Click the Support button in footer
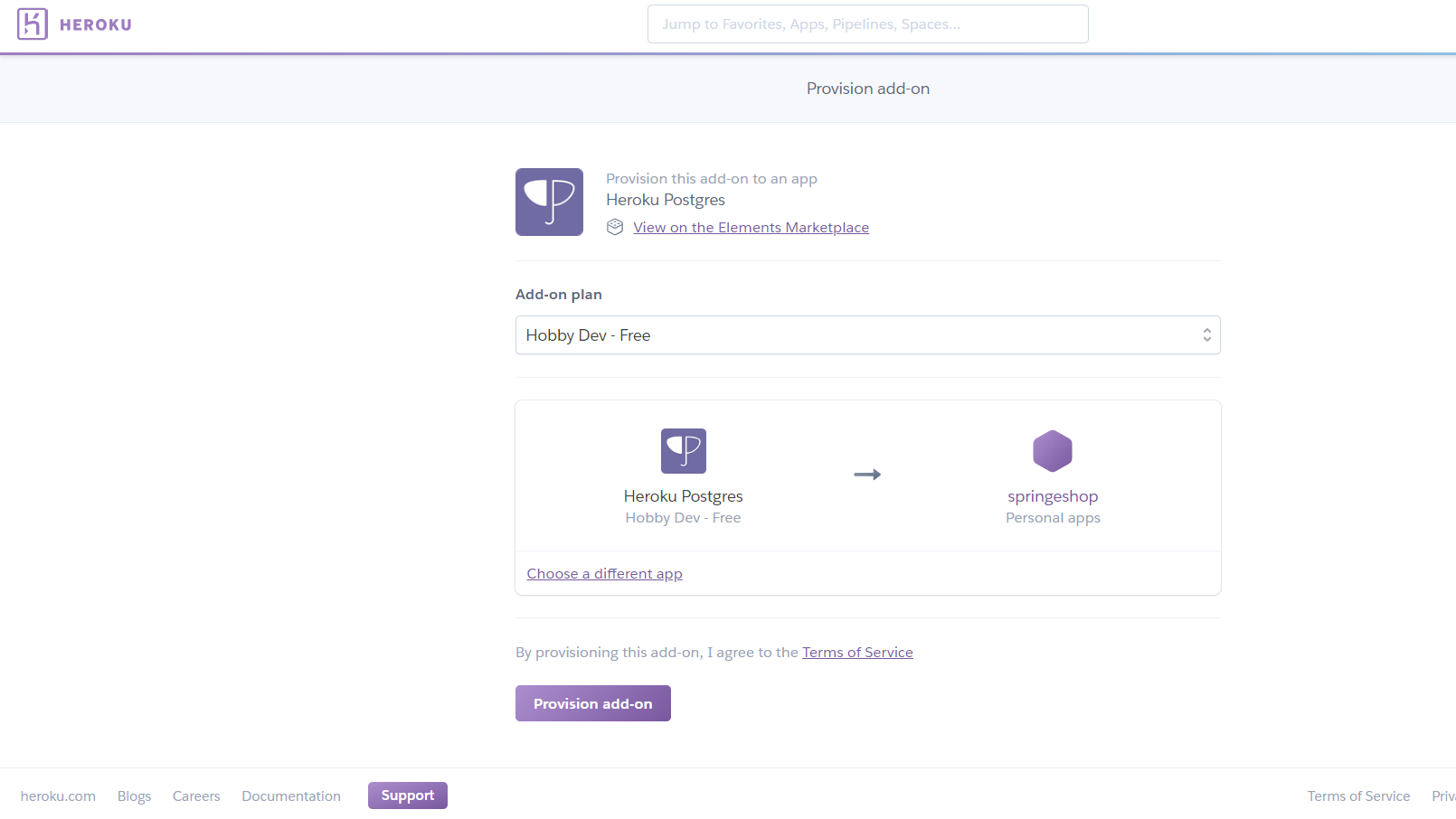The width and height of the screenshot is (1456, 819). point(407,795)
